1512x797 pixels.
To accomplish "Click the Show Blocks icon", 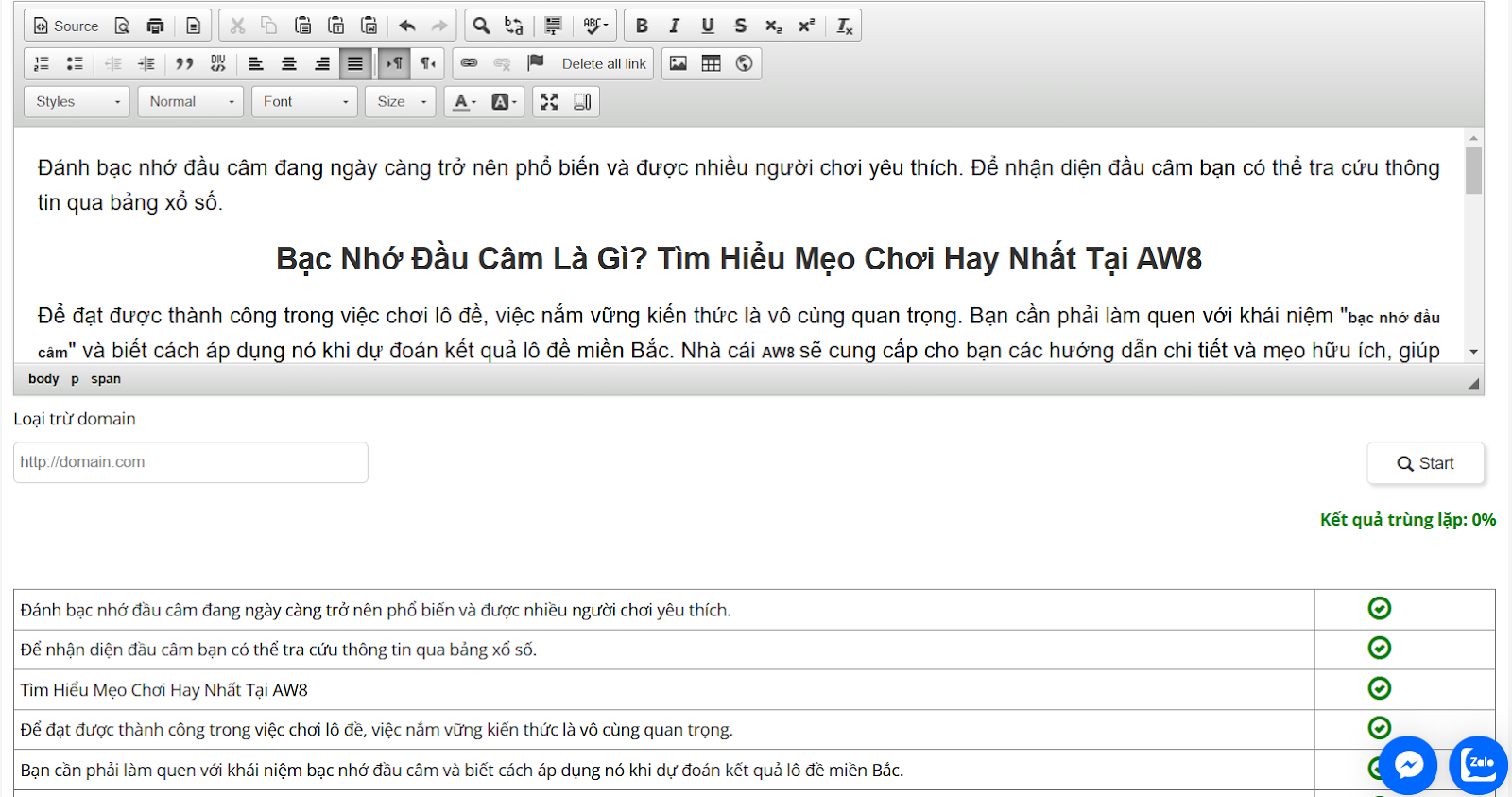I will tap(582, 101).
